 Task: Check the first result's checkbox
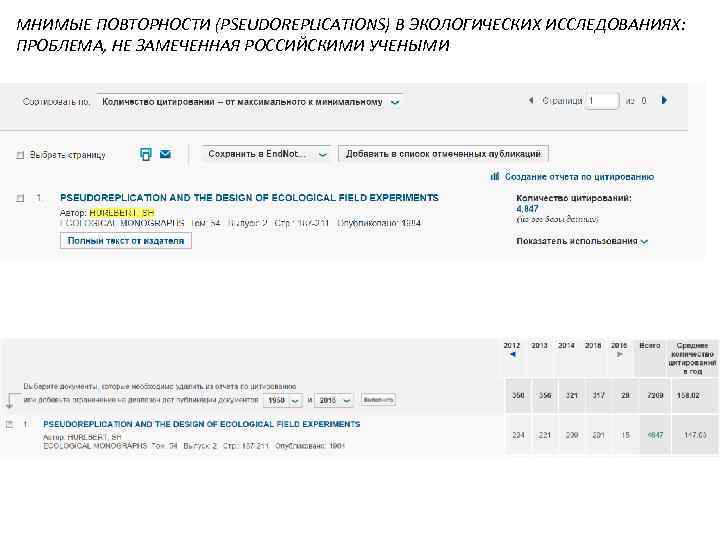(x=20, y=198)
